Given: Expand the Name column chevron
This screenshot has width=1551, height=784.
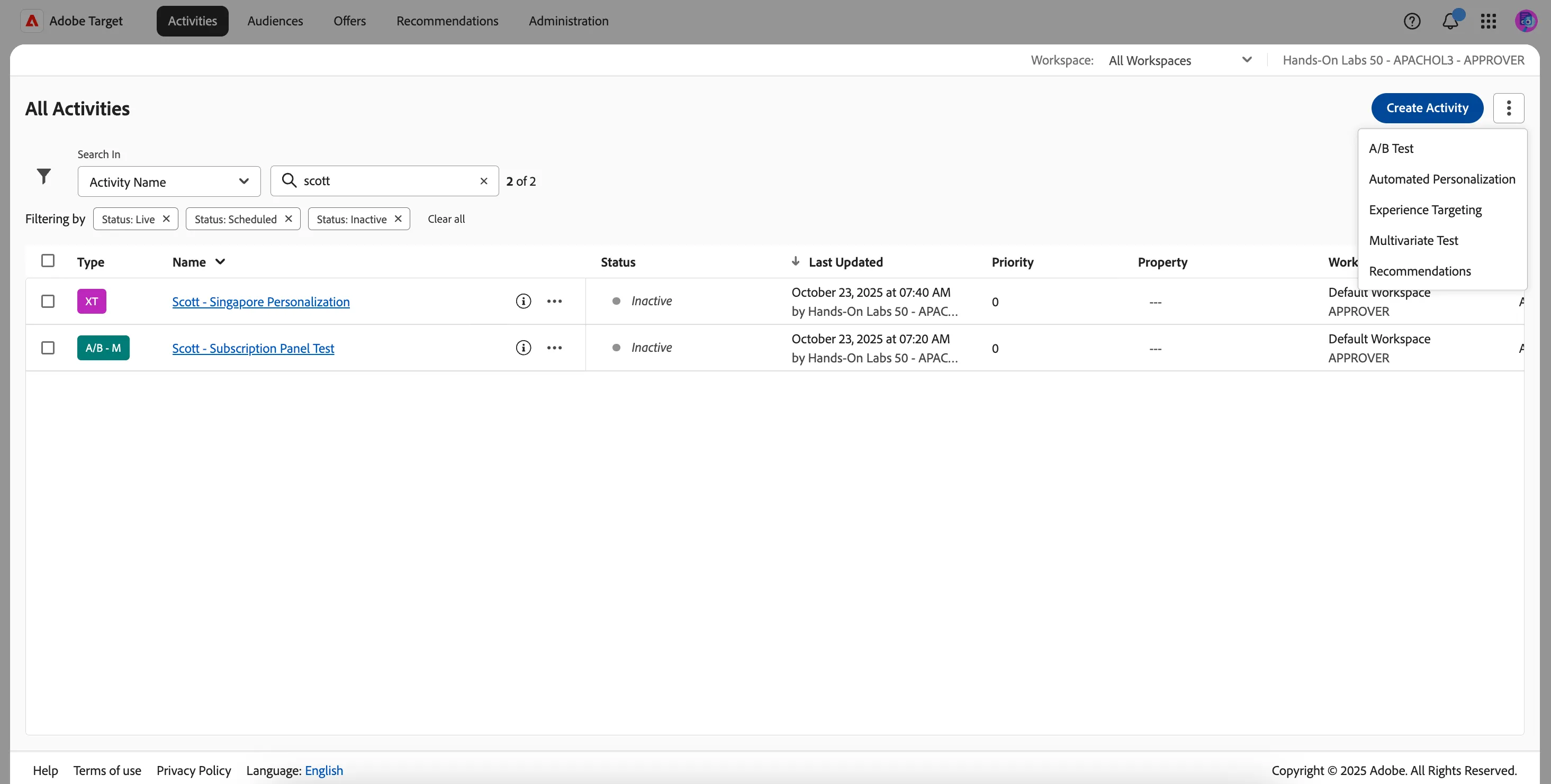Looking at the screenshot, I should (220, 262).
